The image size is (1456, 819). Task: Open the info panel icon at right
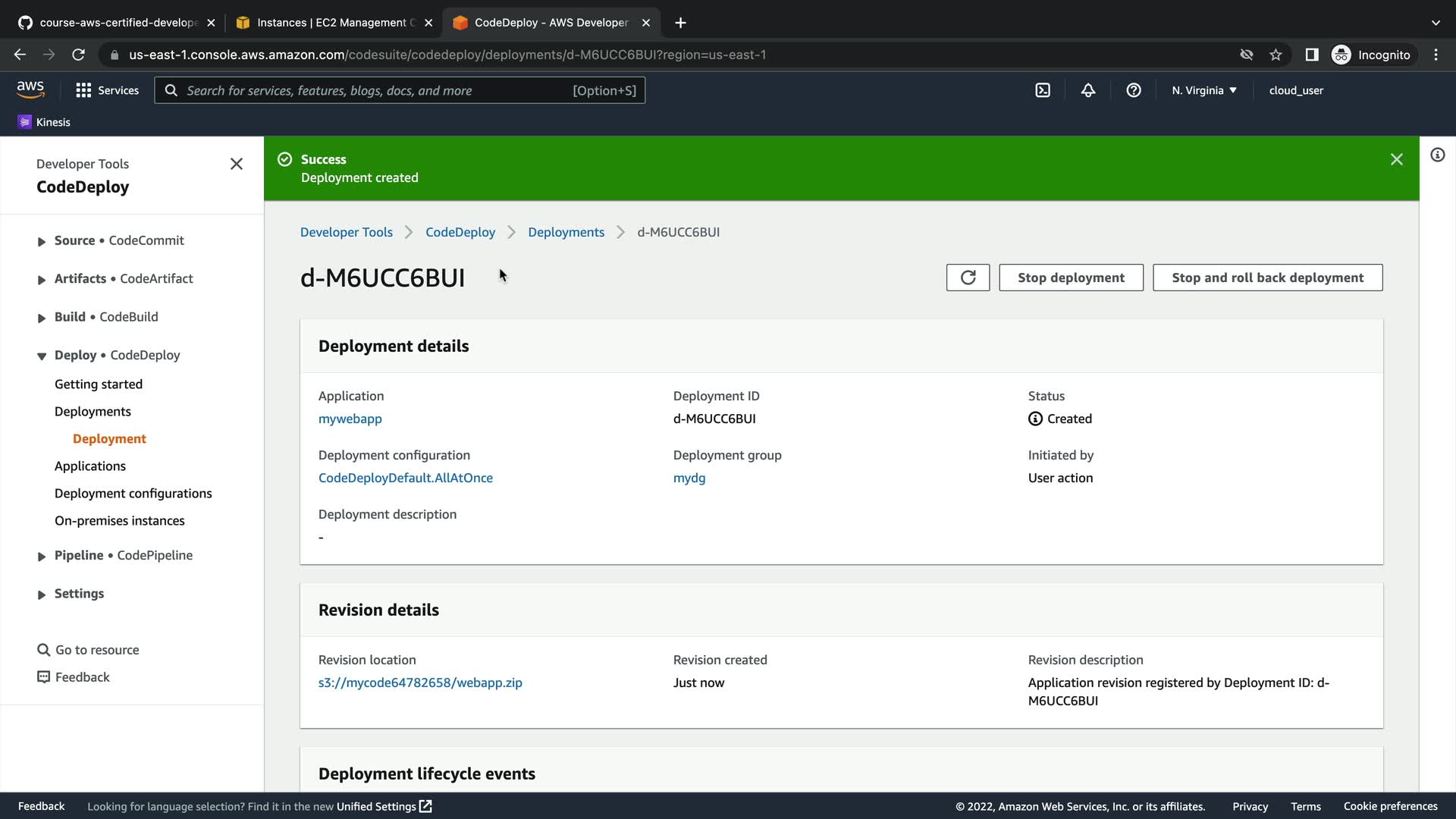click(1437, 155)
